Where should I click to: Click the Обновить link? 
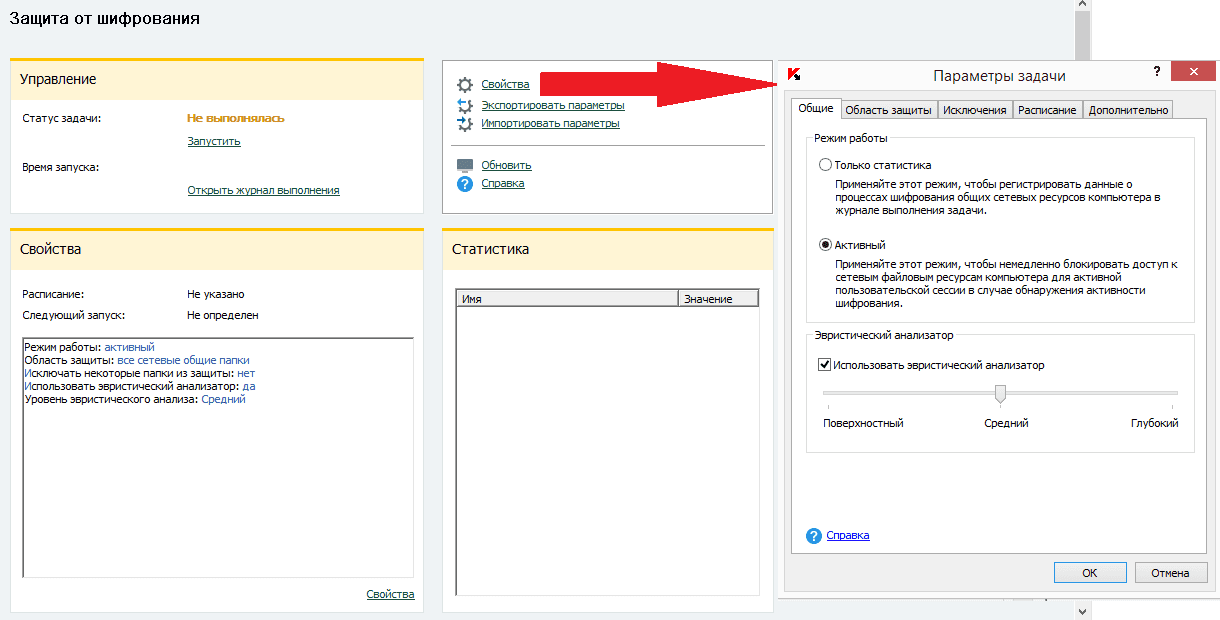506,165
